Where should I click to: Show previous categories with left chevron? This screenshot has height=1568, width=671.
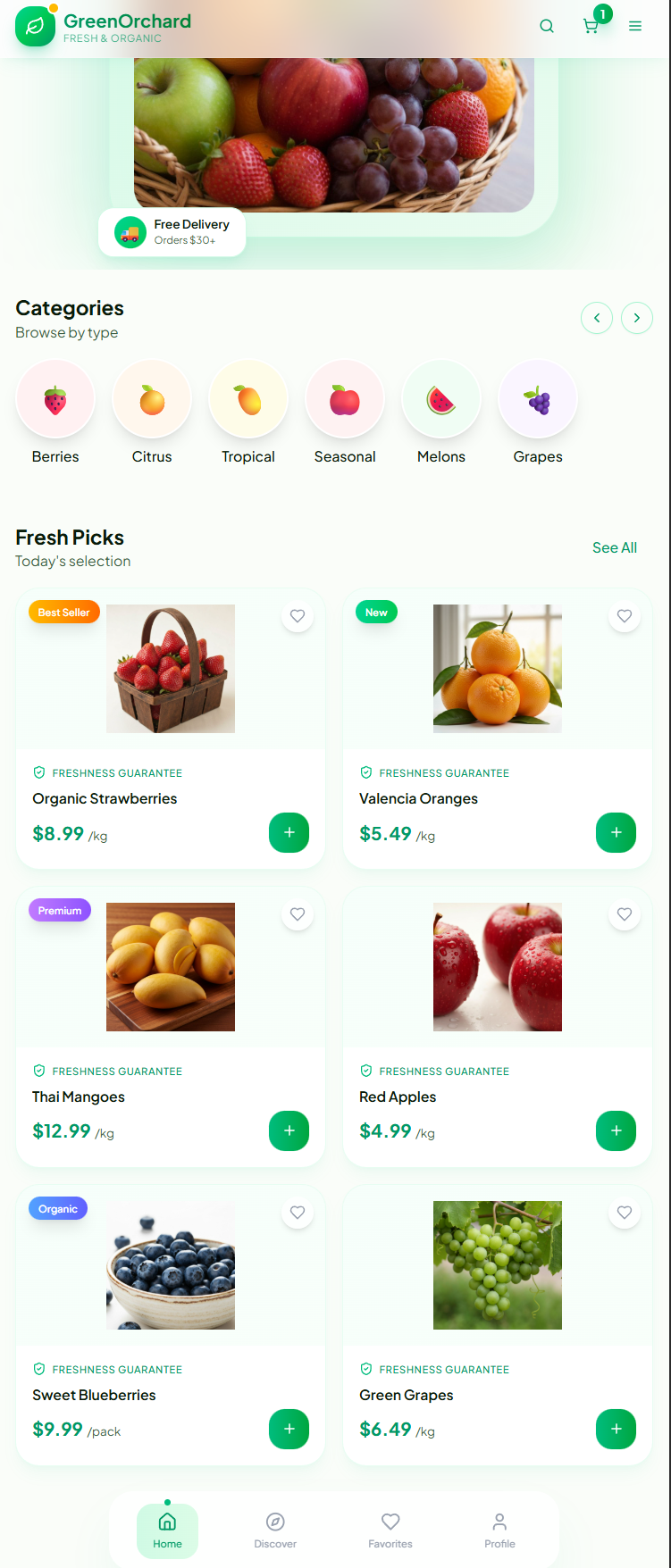click(597, 318)
